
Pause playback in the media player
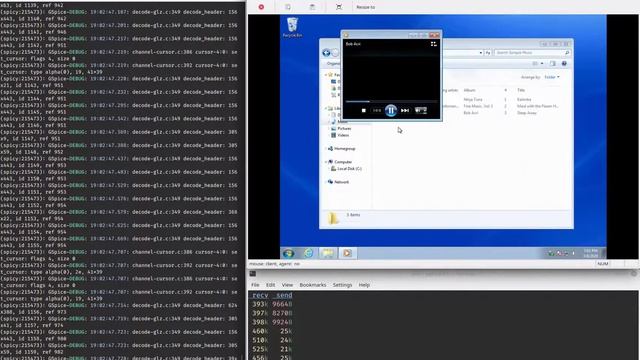coord(391,110)
